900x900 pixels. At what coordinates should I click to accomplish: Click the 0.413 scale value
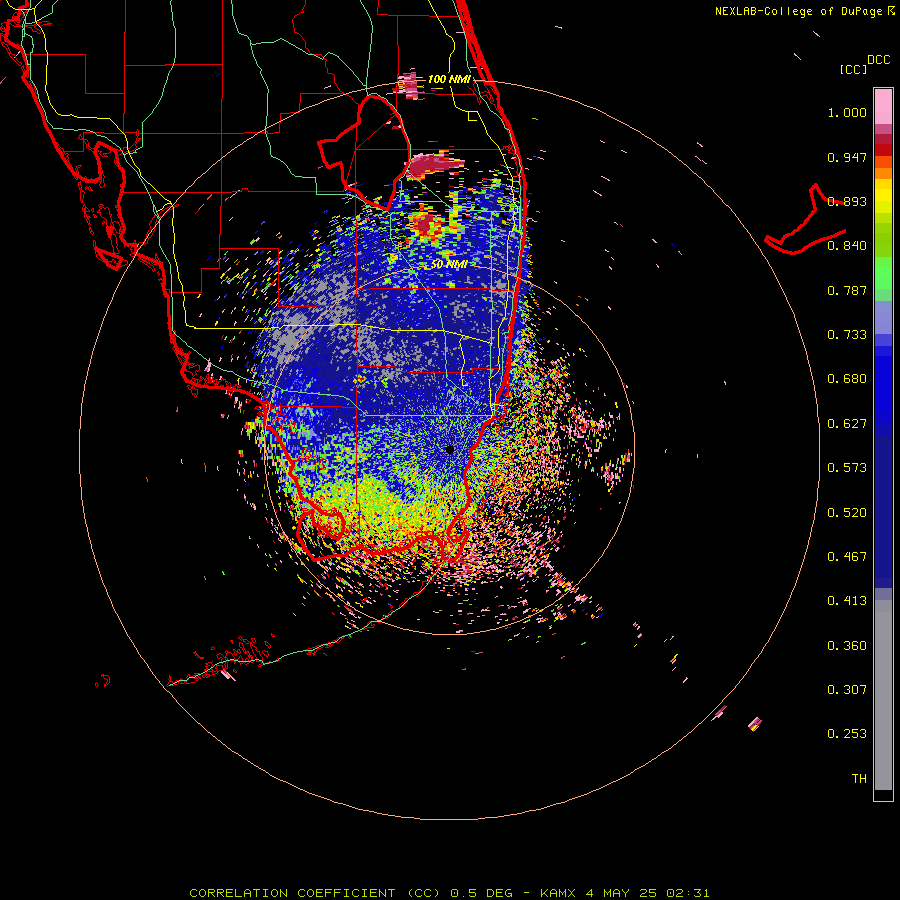[847, 601]
